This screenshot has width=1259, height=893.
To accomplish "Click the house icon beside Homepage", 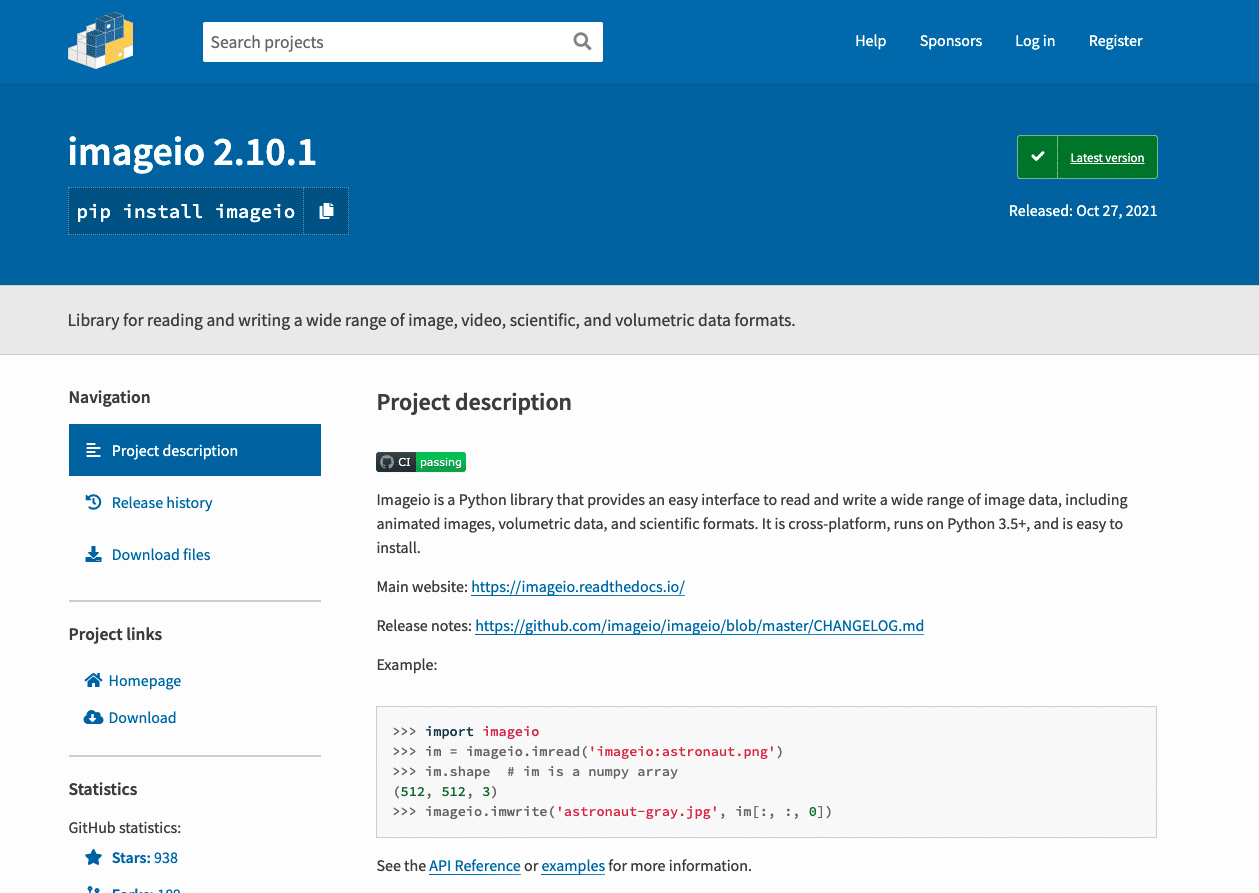I will (93, 680).
